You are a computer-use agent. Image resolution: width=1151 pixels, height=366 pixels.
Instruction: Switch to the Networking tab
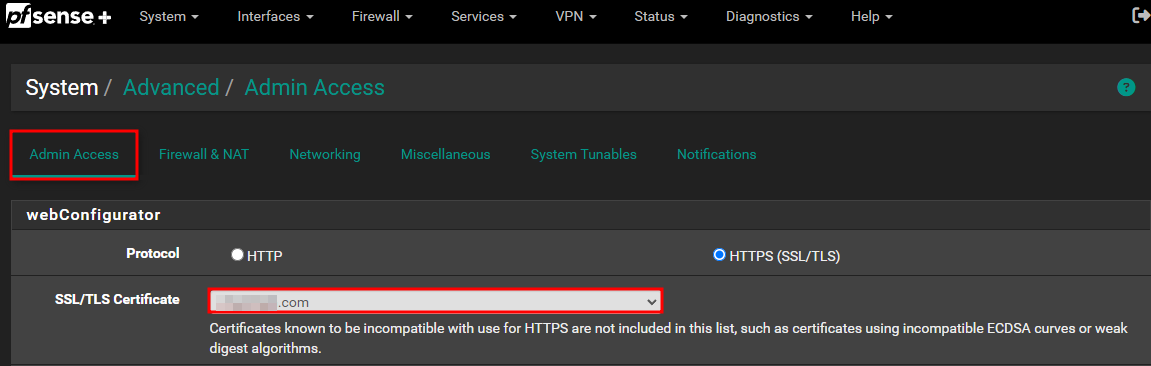coord(324,155)
